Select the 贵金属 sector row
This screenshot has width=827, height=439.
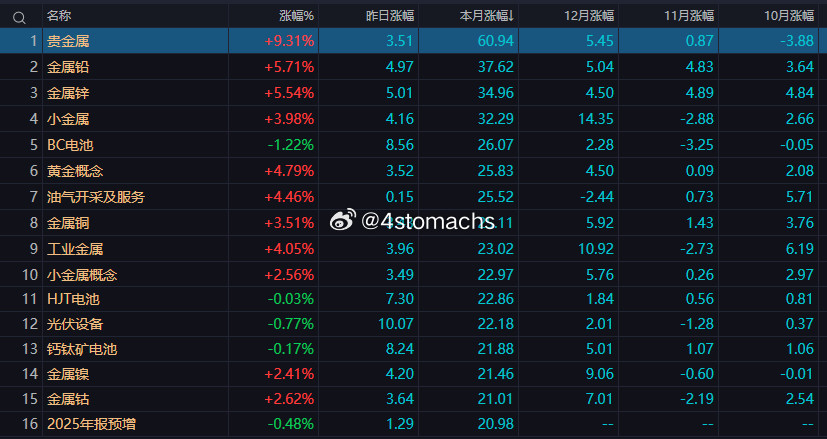414,41
